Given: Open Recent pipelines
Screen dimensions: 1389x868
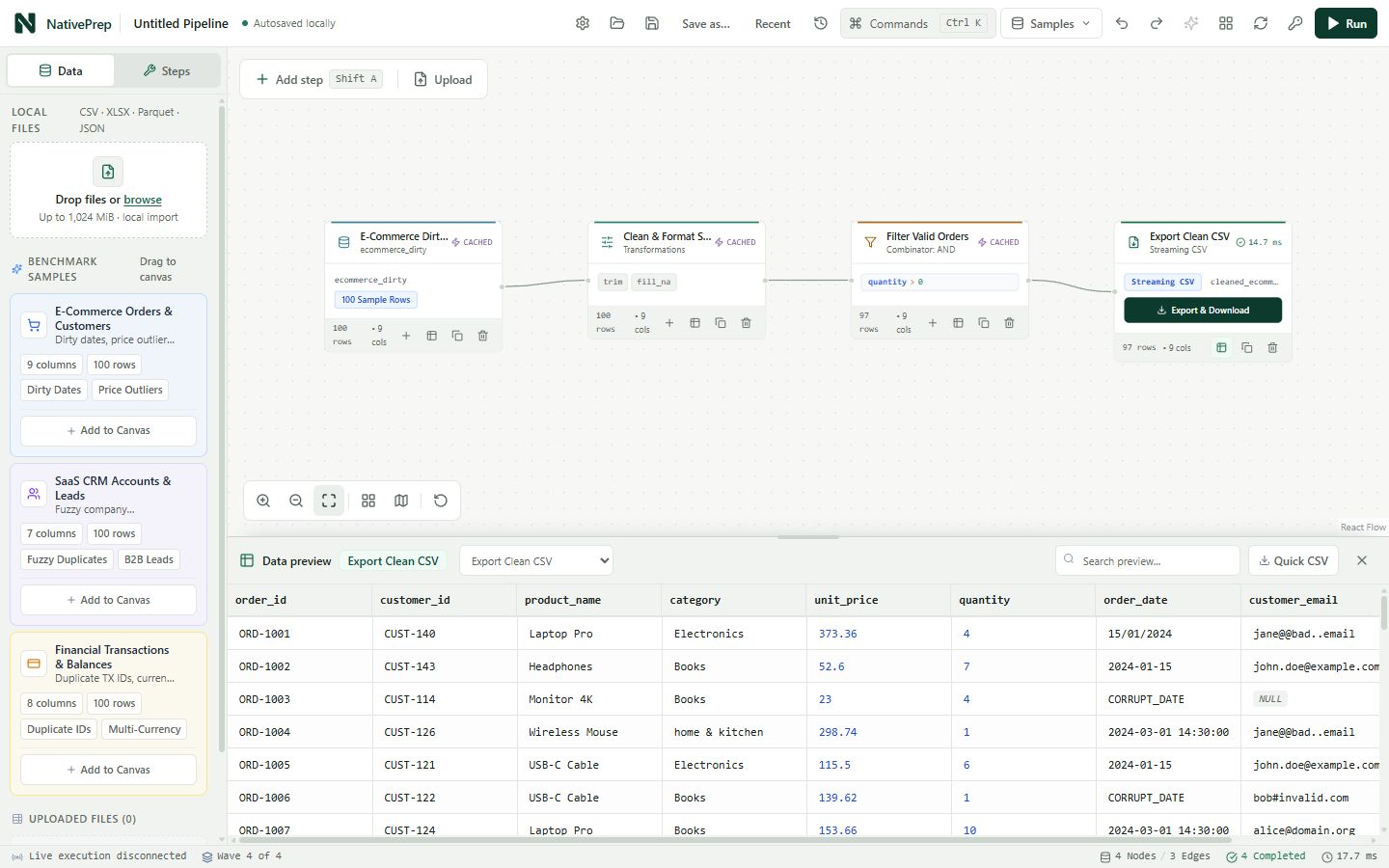Looking at the screenshot, I should click(x=773, y=23).
